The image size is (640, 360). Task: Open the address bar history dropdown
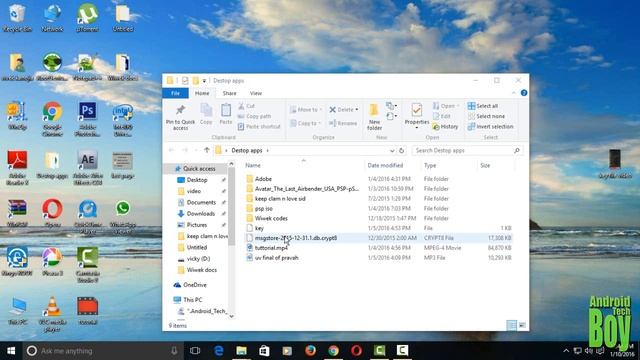pos(392,150)
